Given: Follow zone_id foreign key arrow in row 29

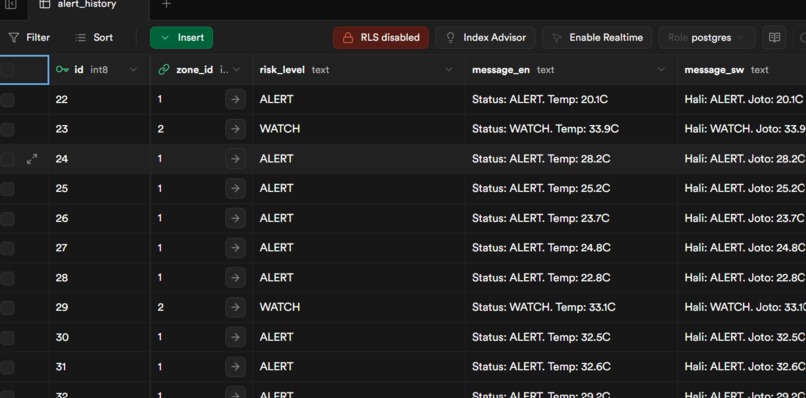Looking at the screenshot, I should pos(235,307).
